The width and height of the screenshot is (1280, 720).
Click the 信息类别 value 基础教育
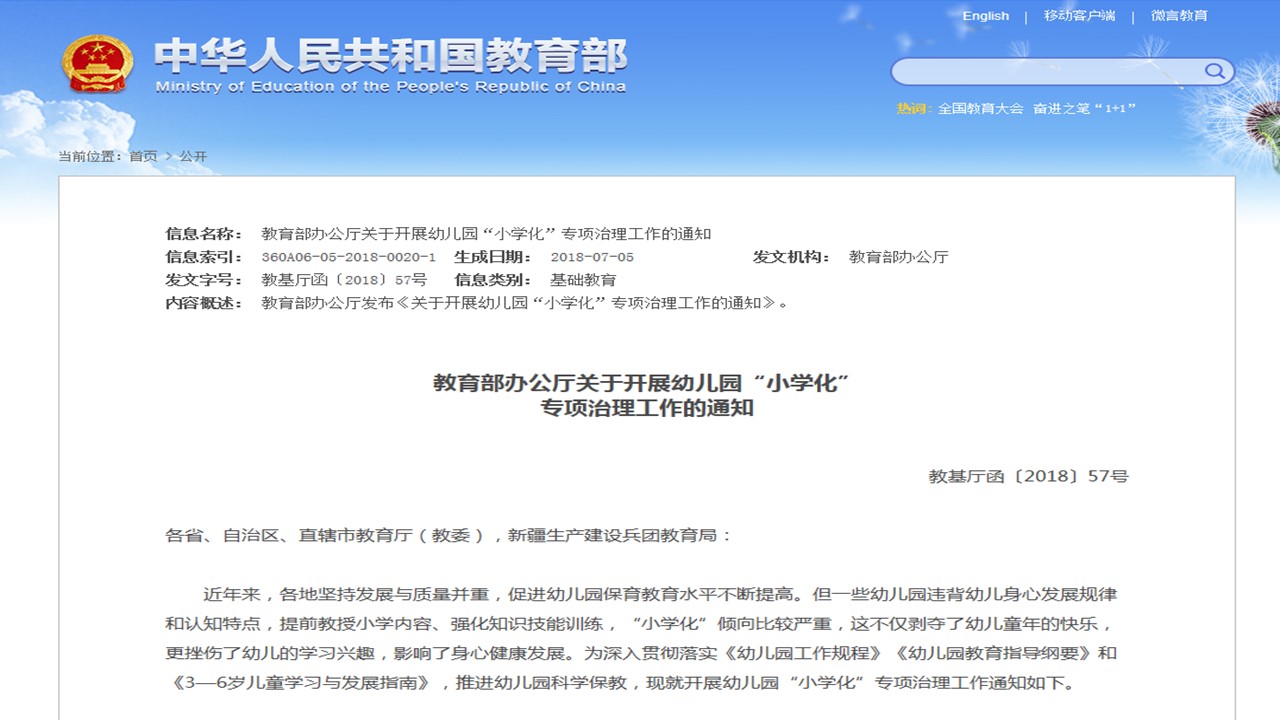pos(583,280)
